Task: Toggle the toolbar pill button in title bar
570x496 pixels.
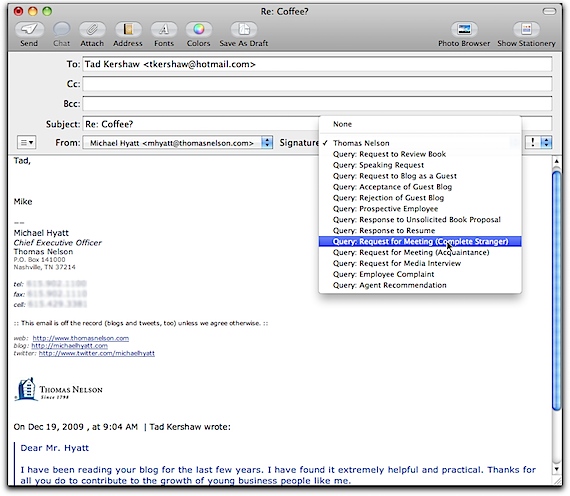Action: (549, 12)
